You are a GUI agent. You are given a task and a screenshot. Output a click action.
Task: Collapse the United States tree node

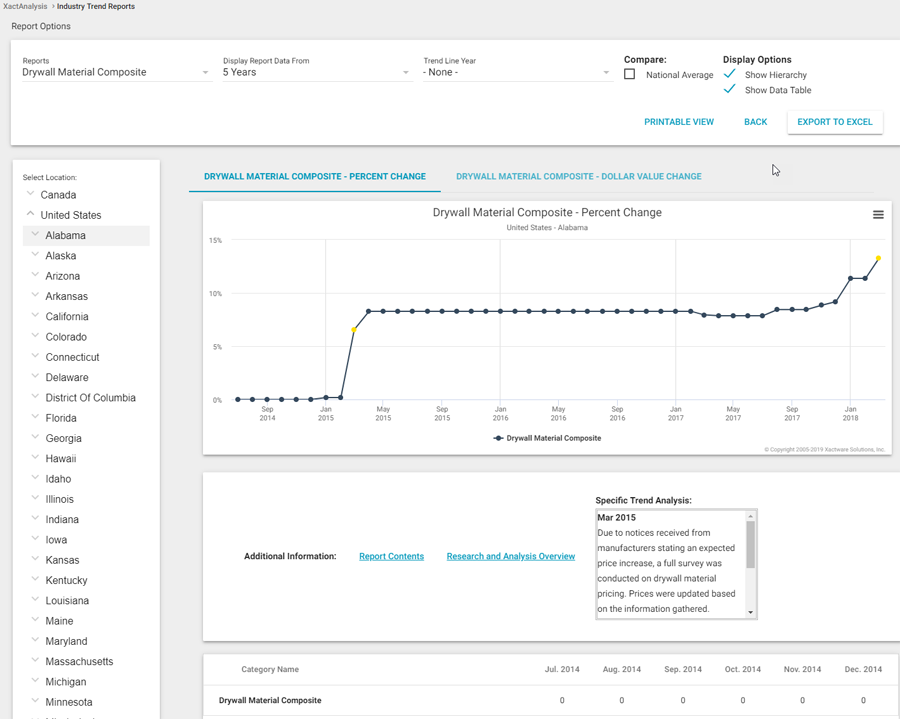[30, 215]
